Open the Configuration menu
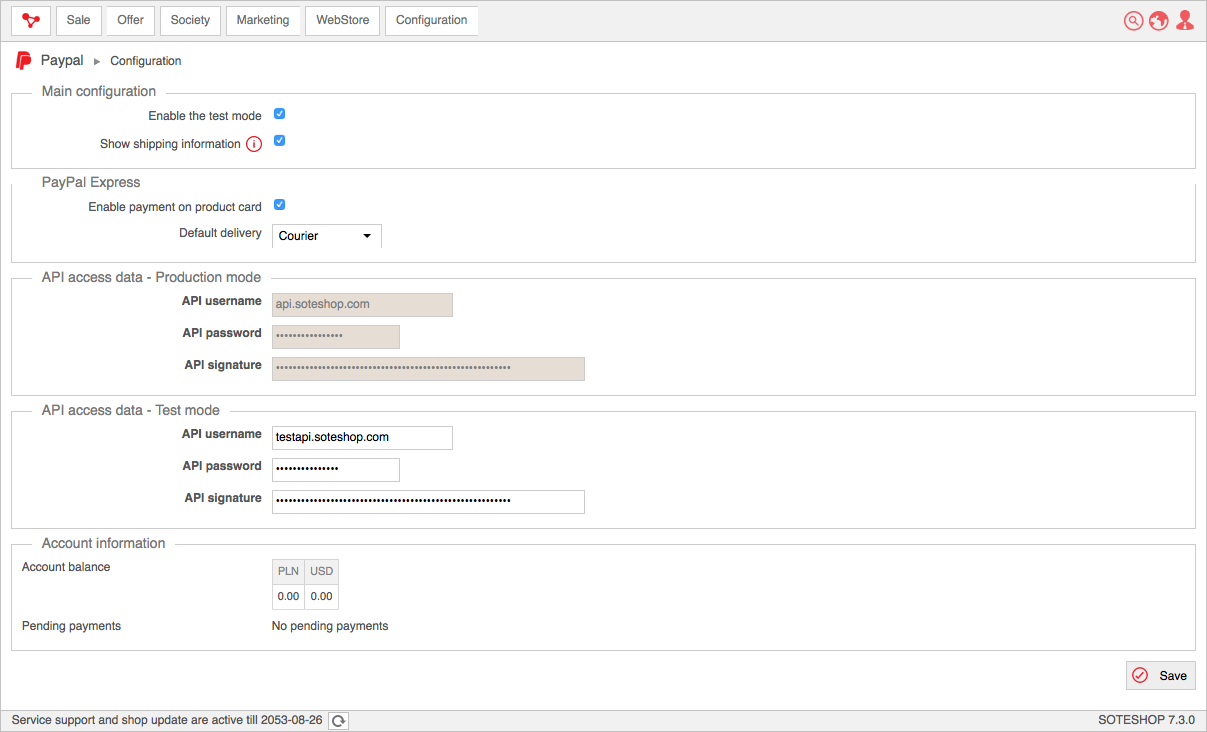Screen dimensions: 1207x732 tap(432, 20)
